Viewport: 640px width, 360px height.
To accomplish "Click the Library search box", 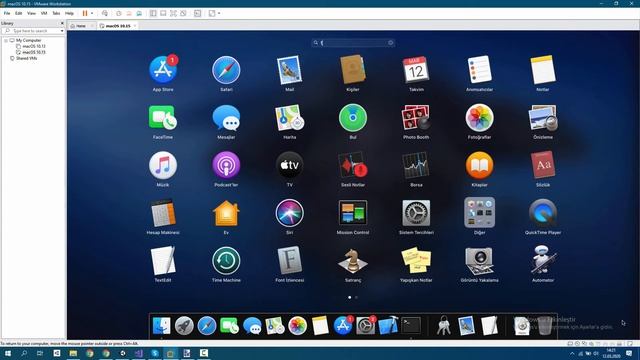I will 33,31.
